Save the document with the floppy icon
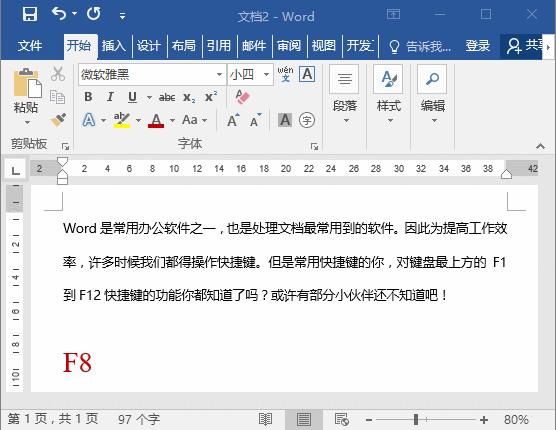This screenshot has width=556, height=430. point(30,15)
